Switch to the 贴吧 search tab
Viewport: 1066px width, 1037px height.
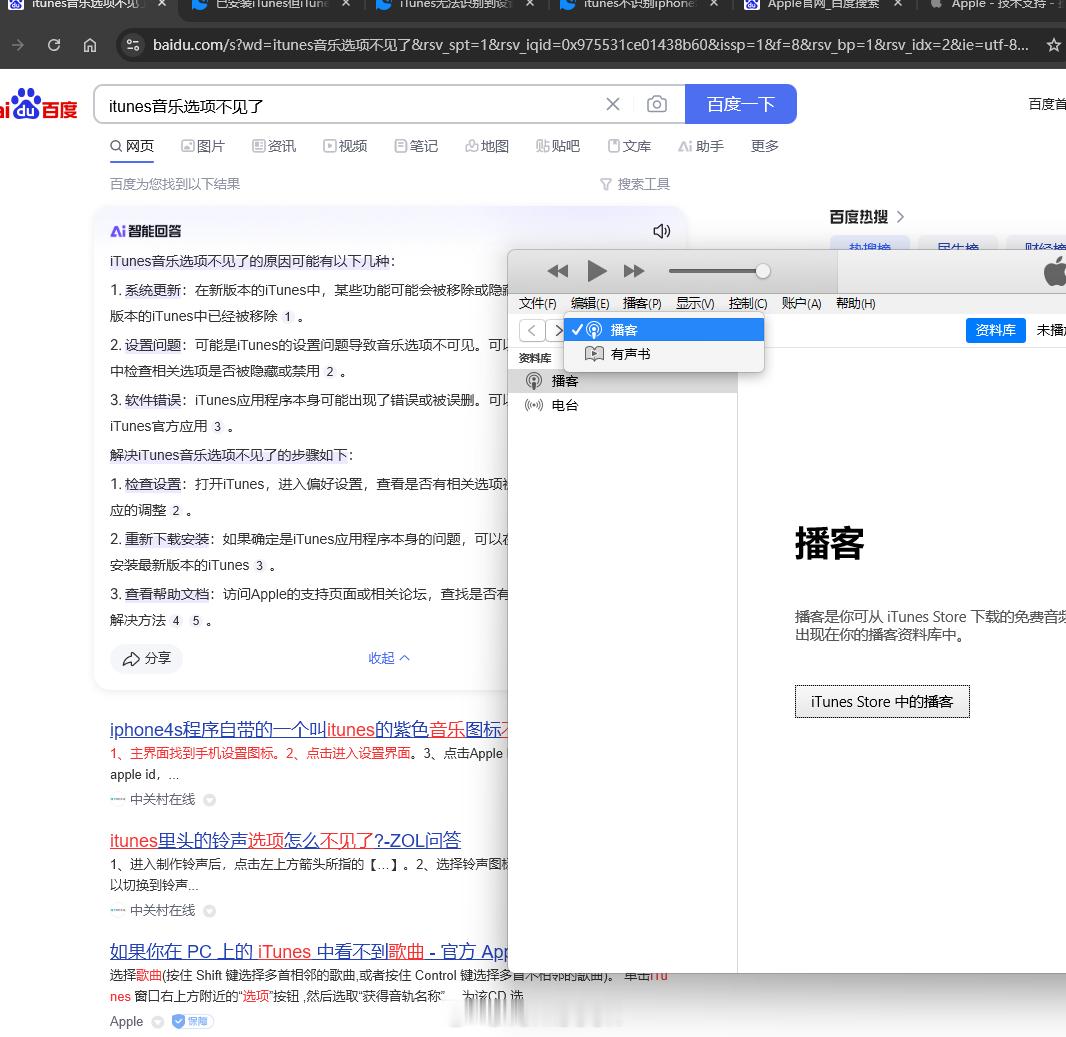pyautogui.click(x=557, y=146)
